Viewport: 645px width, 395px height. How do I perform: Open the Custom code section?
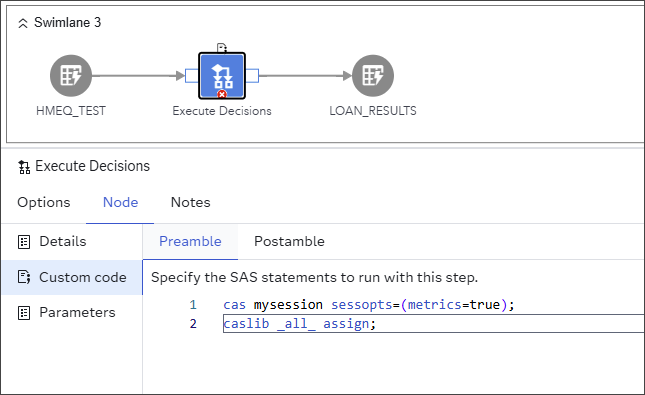tap(72, 277)
